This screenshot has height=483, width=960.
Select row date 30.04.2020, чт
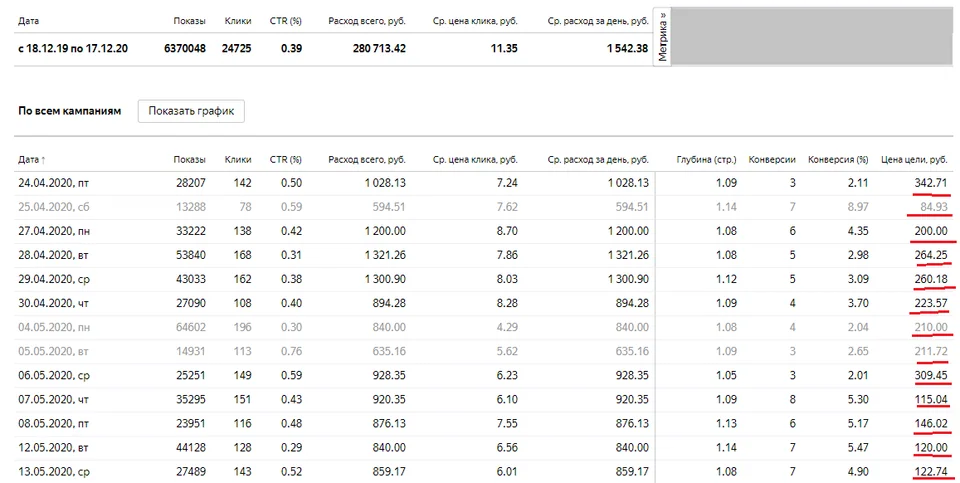(53, 303)
